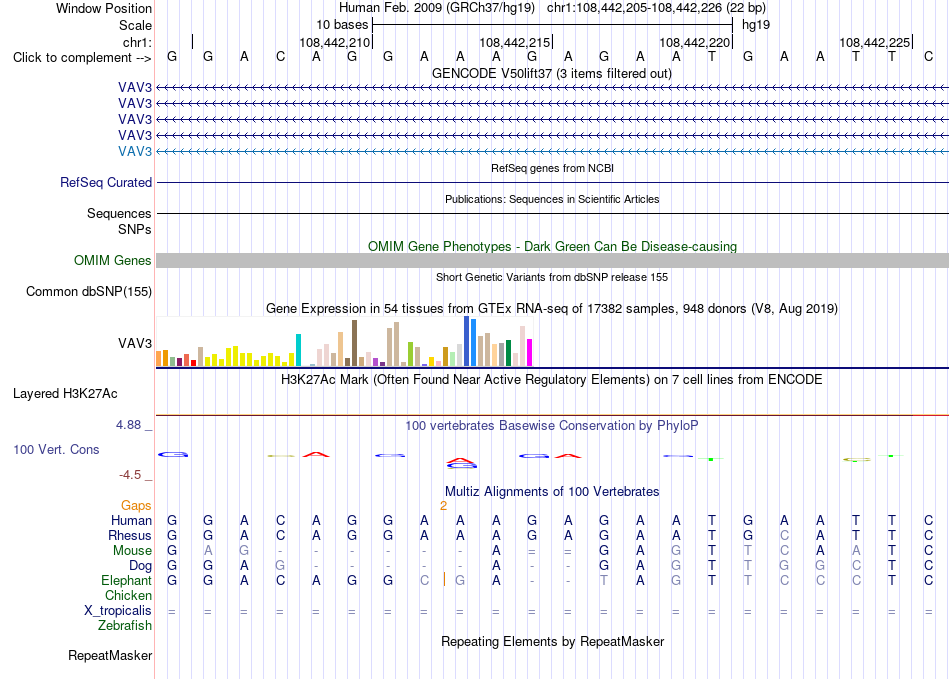The width and height of the screenshot is (950, 679).
Task: Click the cyan bar in GTEx chart
Action: [298, 350]
